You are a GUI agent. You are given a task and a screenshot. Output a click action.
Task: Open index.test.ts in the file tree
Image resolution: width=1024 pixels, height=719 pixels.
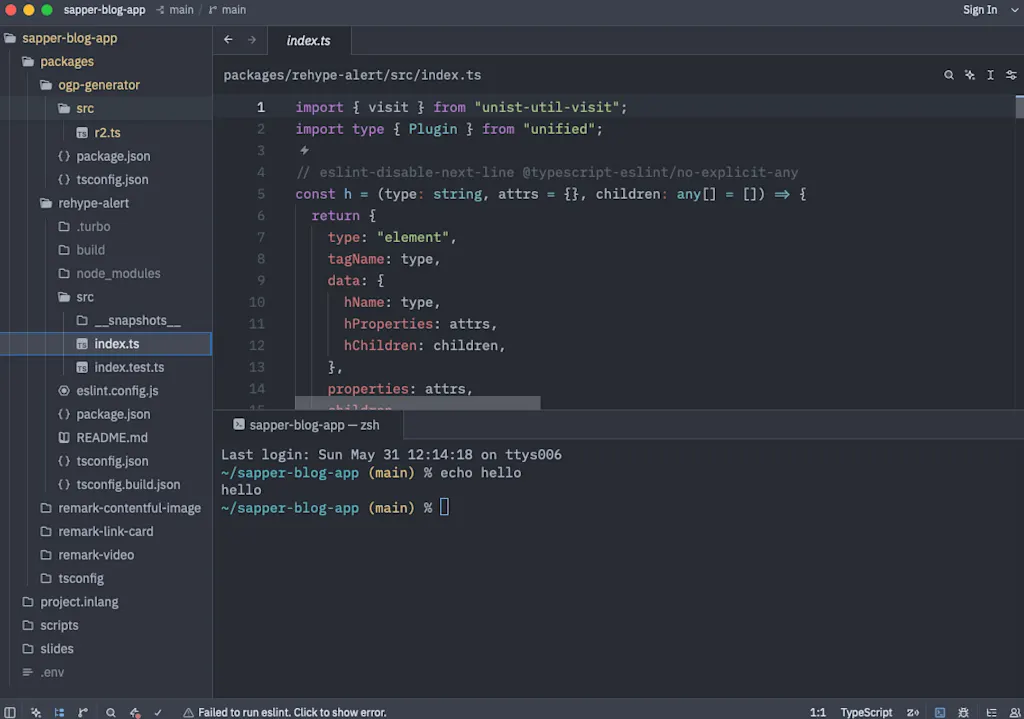106,368
